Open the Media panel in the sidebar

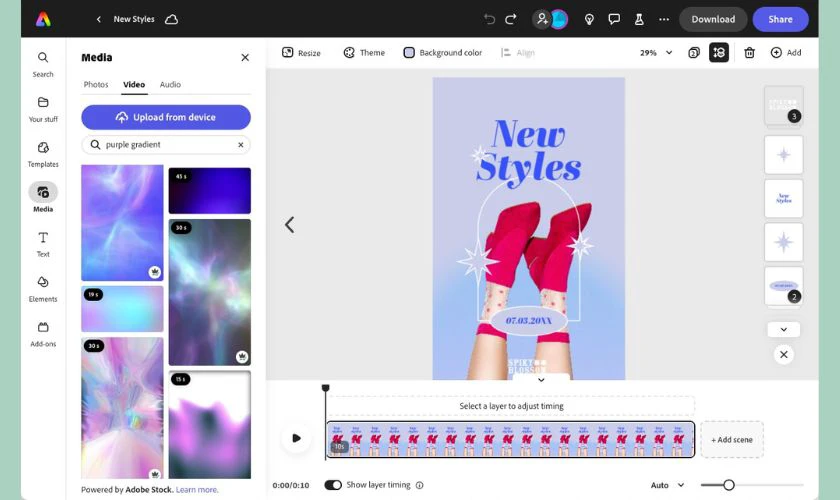43,198
